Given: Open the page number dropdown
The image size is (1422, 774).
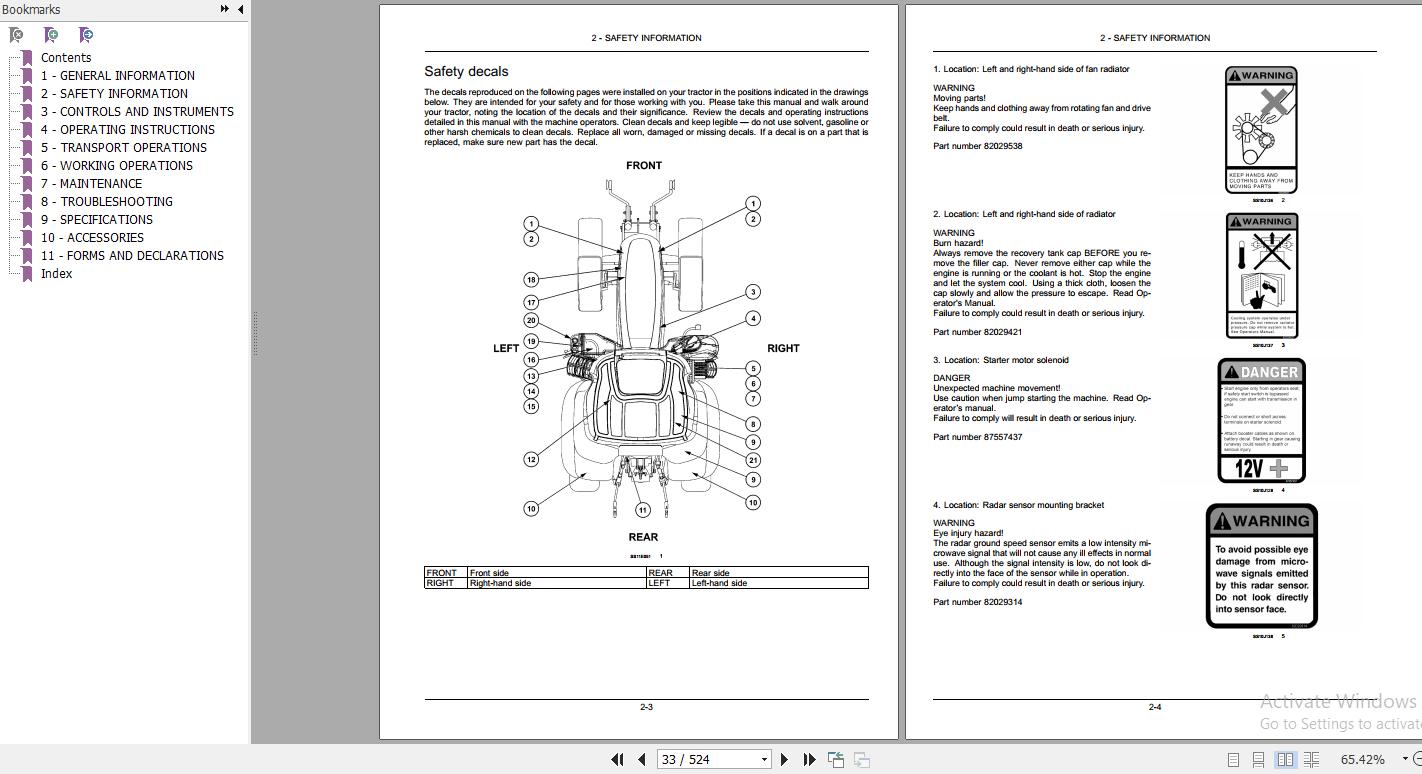Looking at the screenshot, I should coord(764,760).
